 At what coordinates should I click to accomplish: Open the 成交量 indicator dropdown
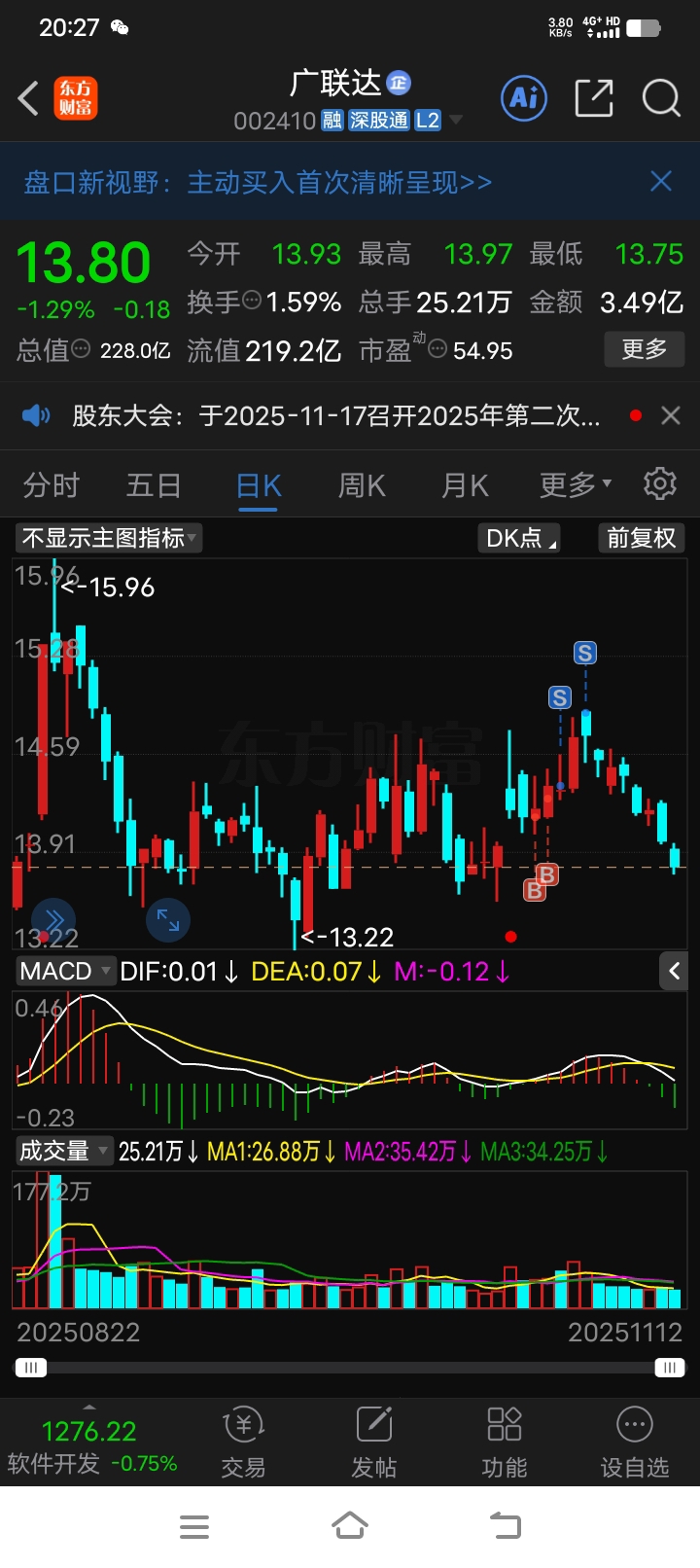(x=64, y=1152)
